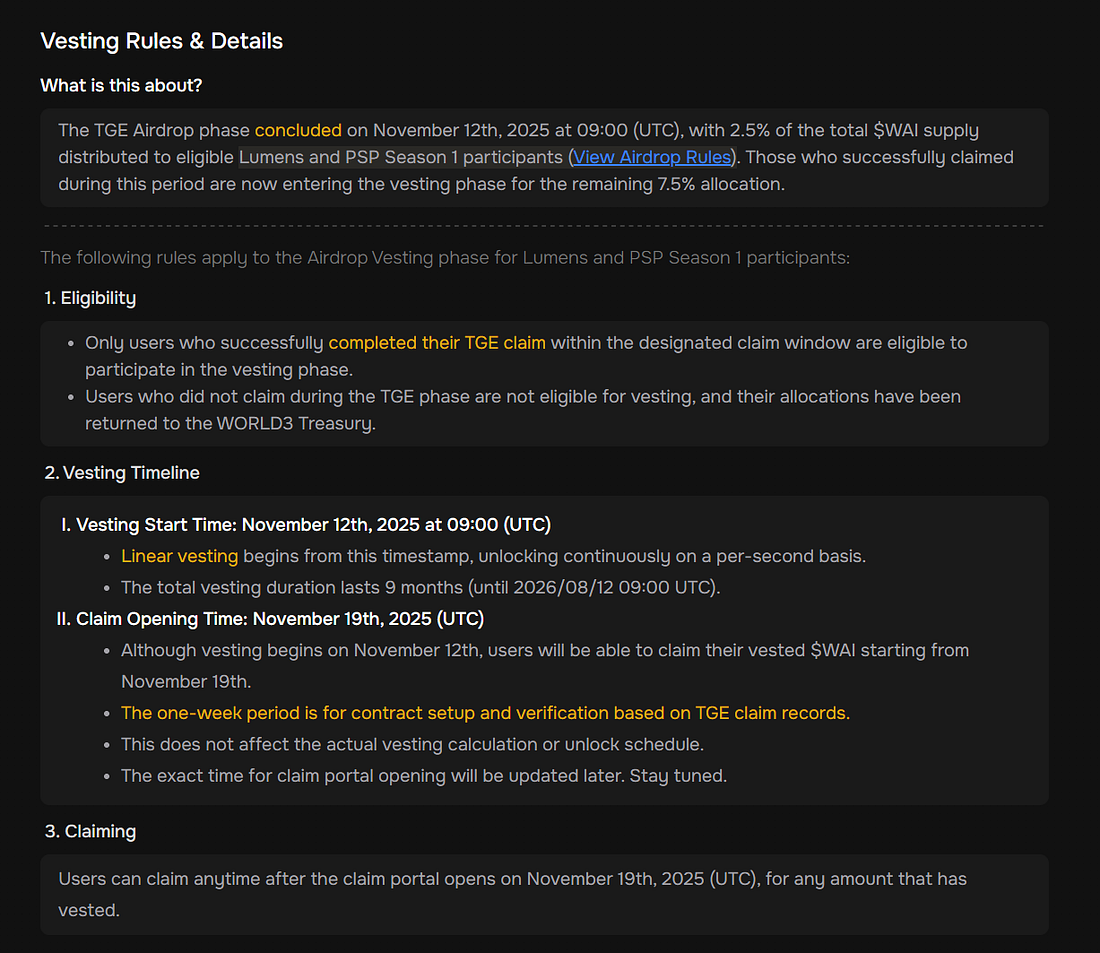This screenshot has height=953, width=1100.
Task: Open the View Airdrop Rules link
Action: click(653, 157)
